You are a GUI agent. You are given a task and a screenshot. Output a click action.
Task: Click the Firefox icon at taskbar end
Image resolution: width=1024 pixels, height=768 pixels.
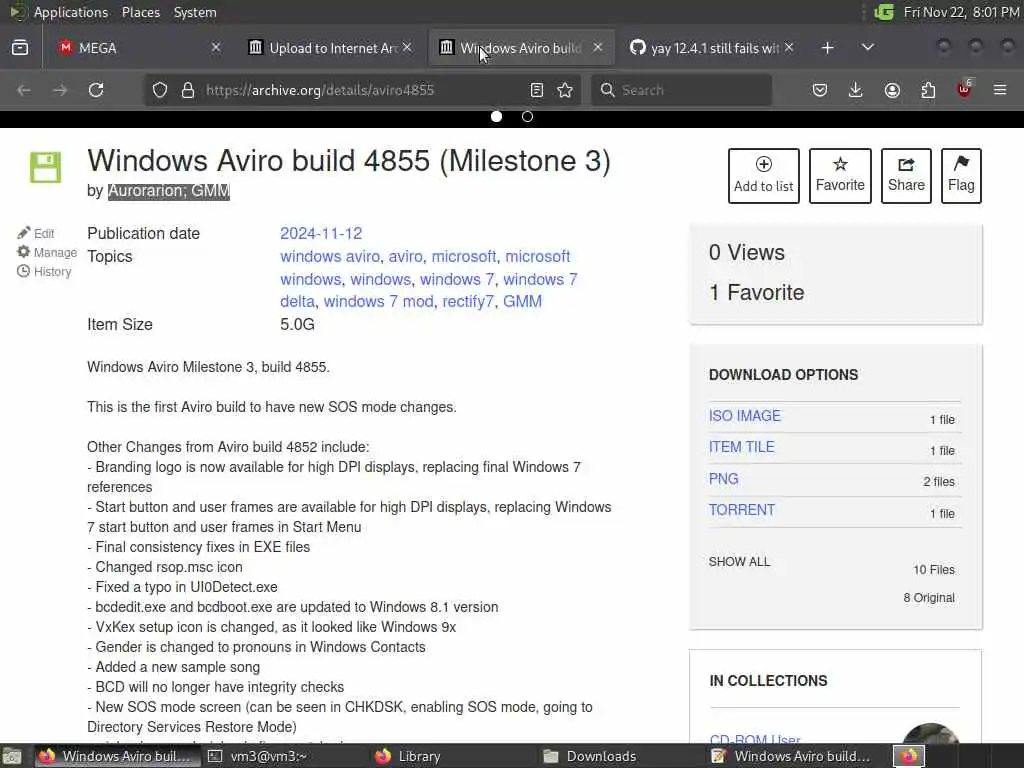point(910,756)
